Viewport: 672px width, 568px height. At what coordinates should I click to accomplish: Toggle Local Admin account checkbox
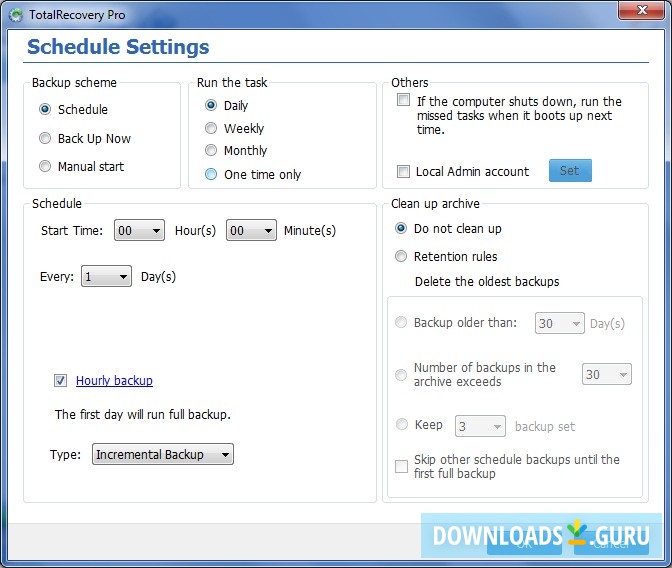403,171
